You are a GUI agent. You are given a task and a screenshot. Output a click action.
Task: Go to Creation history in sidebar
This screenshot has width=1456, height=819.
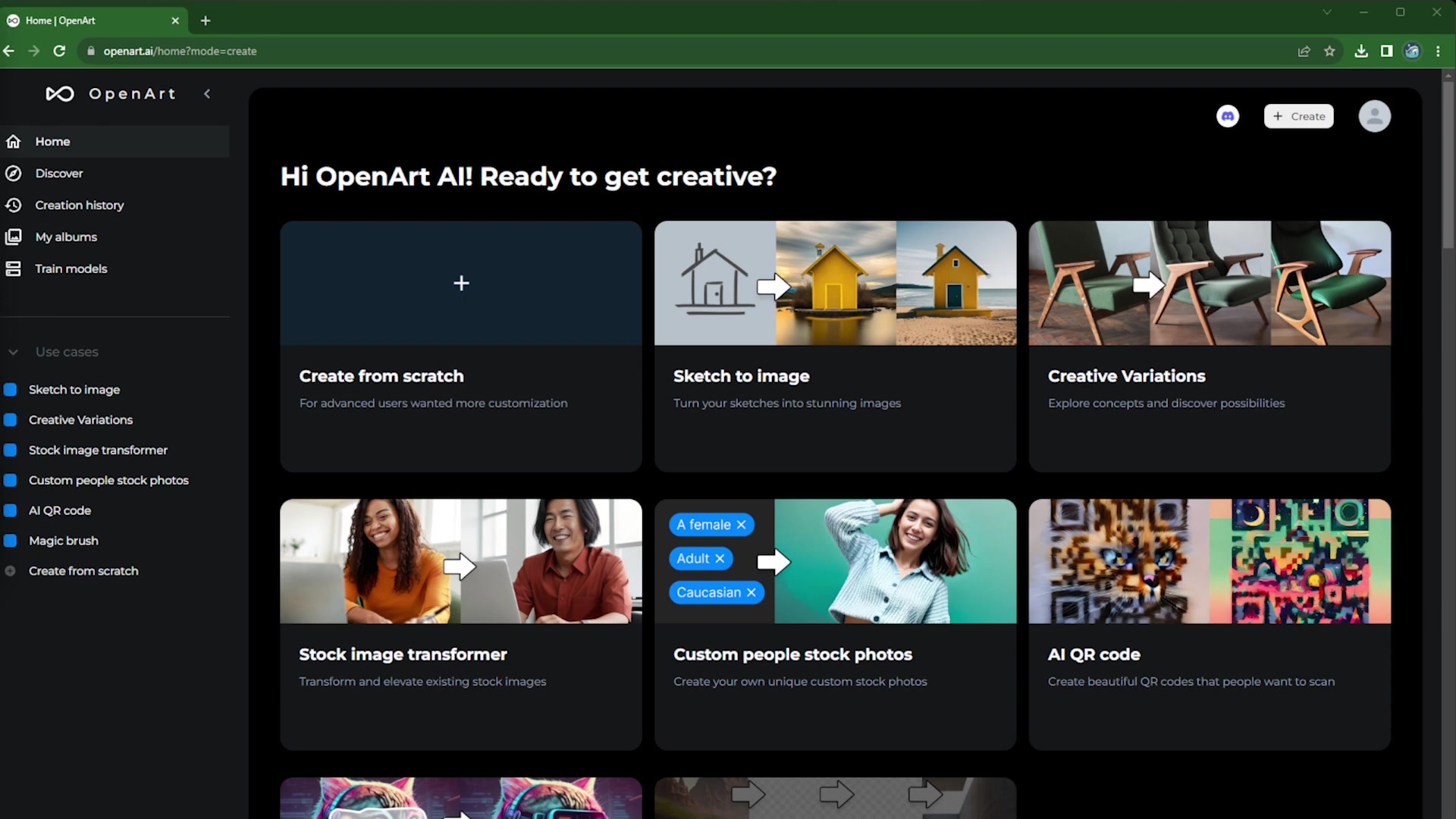pos(115,206)
